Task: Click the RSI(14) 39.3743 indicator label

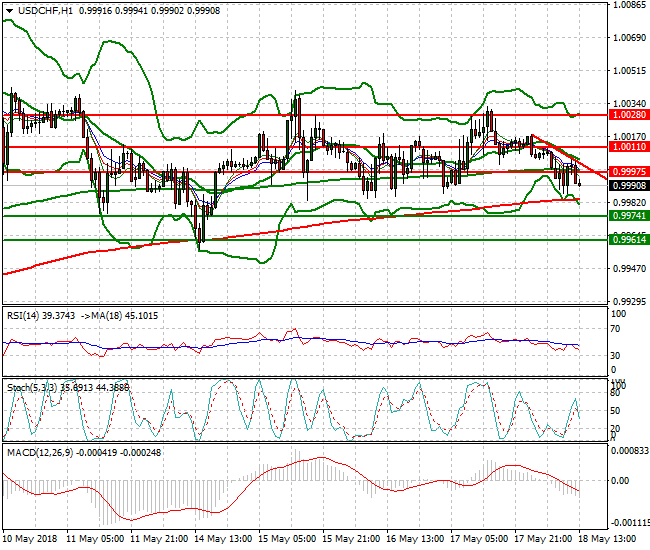Action: point(41,316)
